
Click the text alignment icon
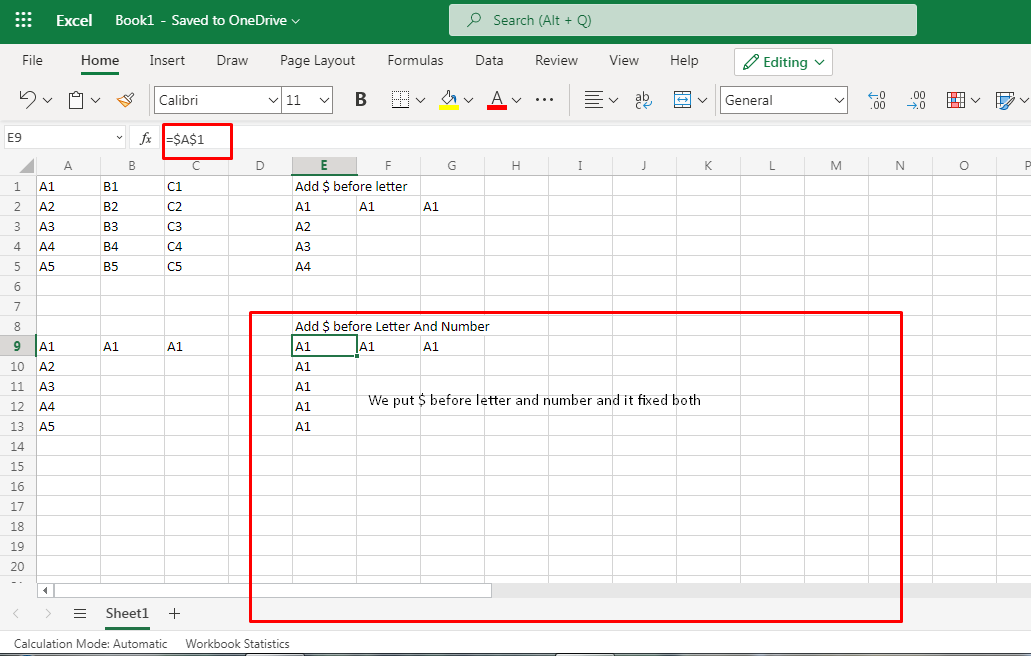(593, 100)
